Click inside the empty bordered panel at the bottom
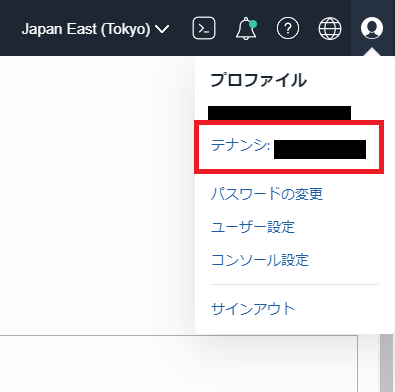This screenshot has height=392, width=395. 178,364
